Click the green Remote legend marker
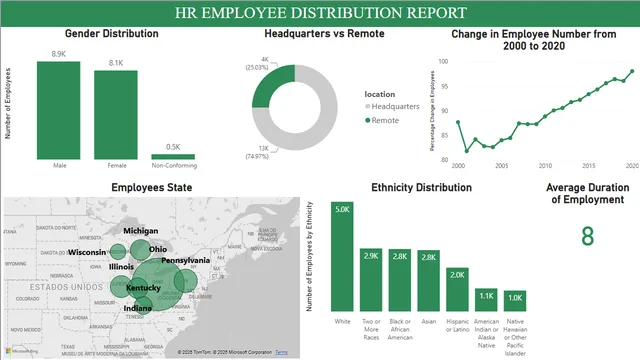 click(367, 120)
